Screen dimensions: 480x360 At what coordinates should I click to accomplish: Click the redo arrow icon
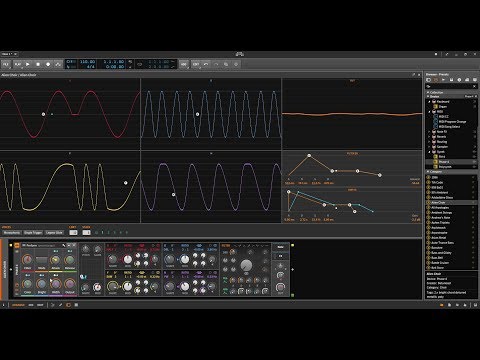click(216, 64)
